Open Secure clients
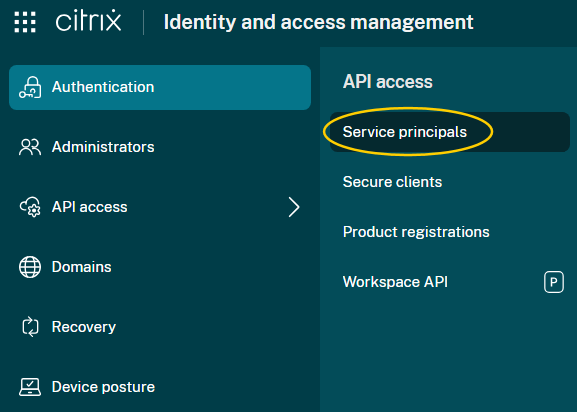This screenshot has height=412, width=577. tap(450, 182)
